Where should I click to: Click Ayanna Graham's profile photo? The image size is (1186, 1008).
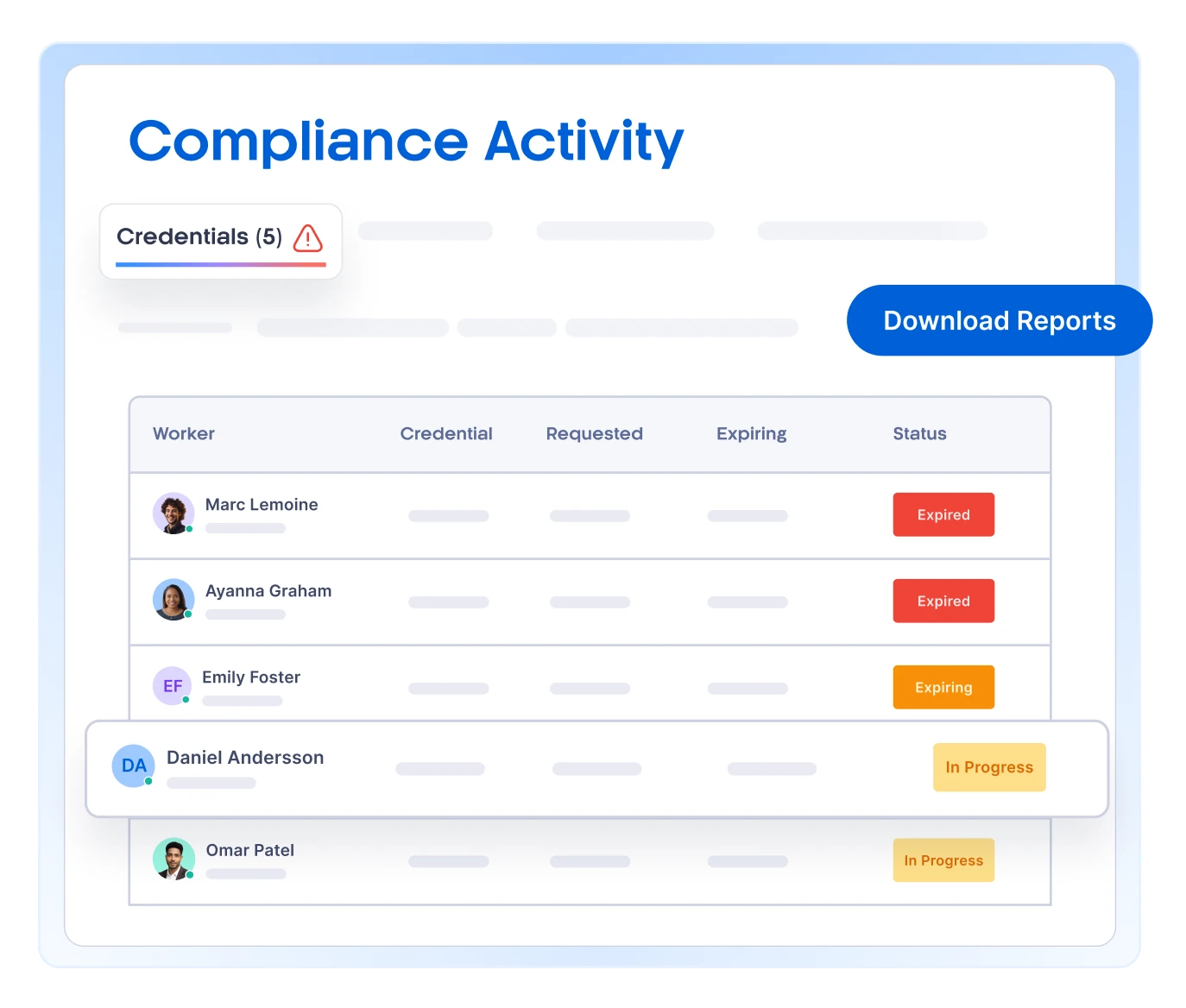coord(173,600)
